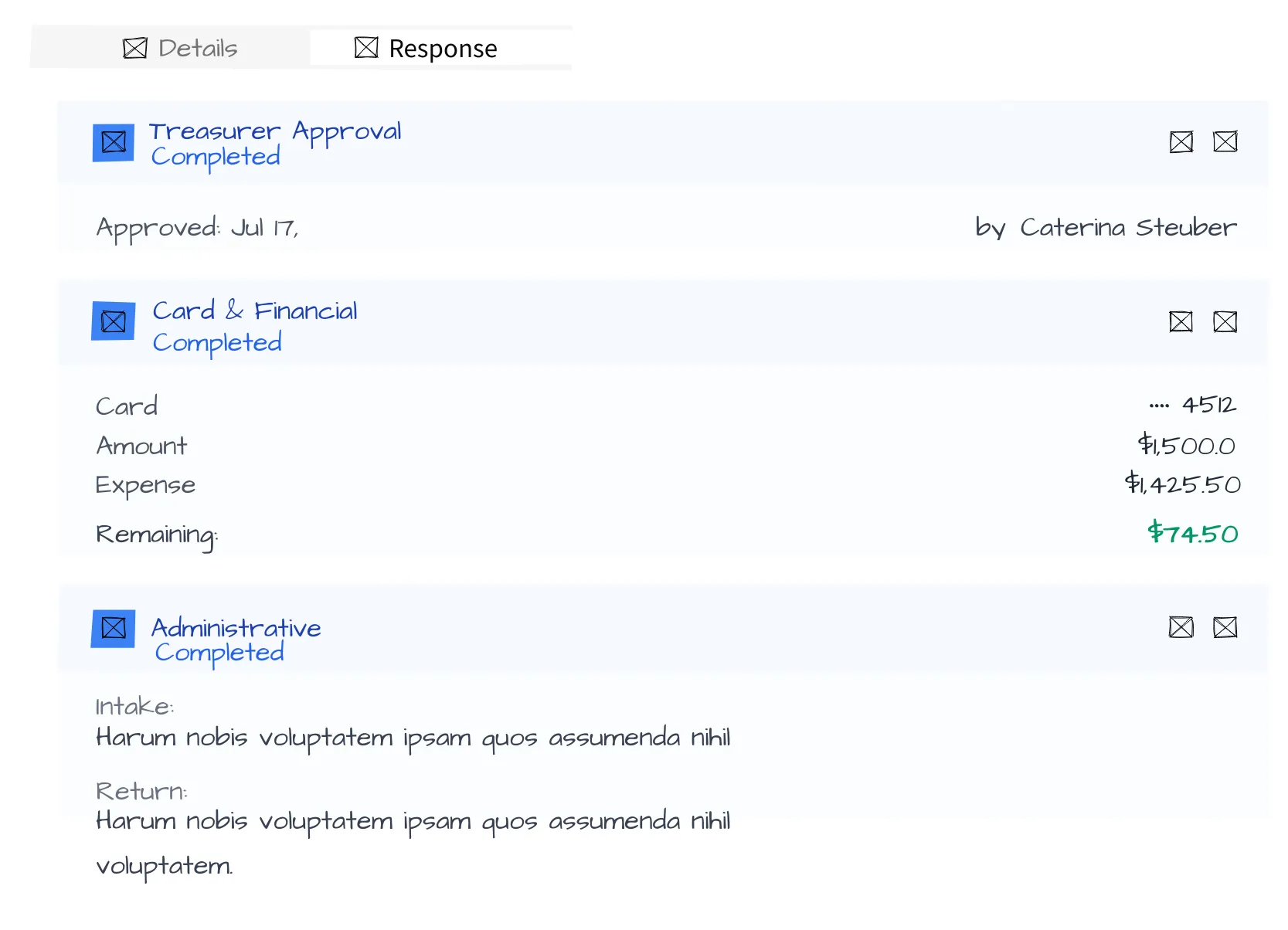Click the Treasurer Approval section icon
The width and height of the screenshot is (1288, 930).
click(113, 142)
